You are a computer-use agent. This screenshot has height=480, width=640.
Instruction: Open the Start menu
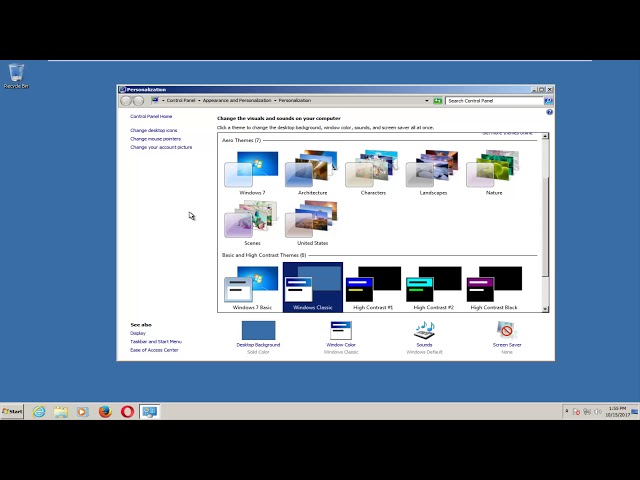pyautogui.click(x=13, y=411)
